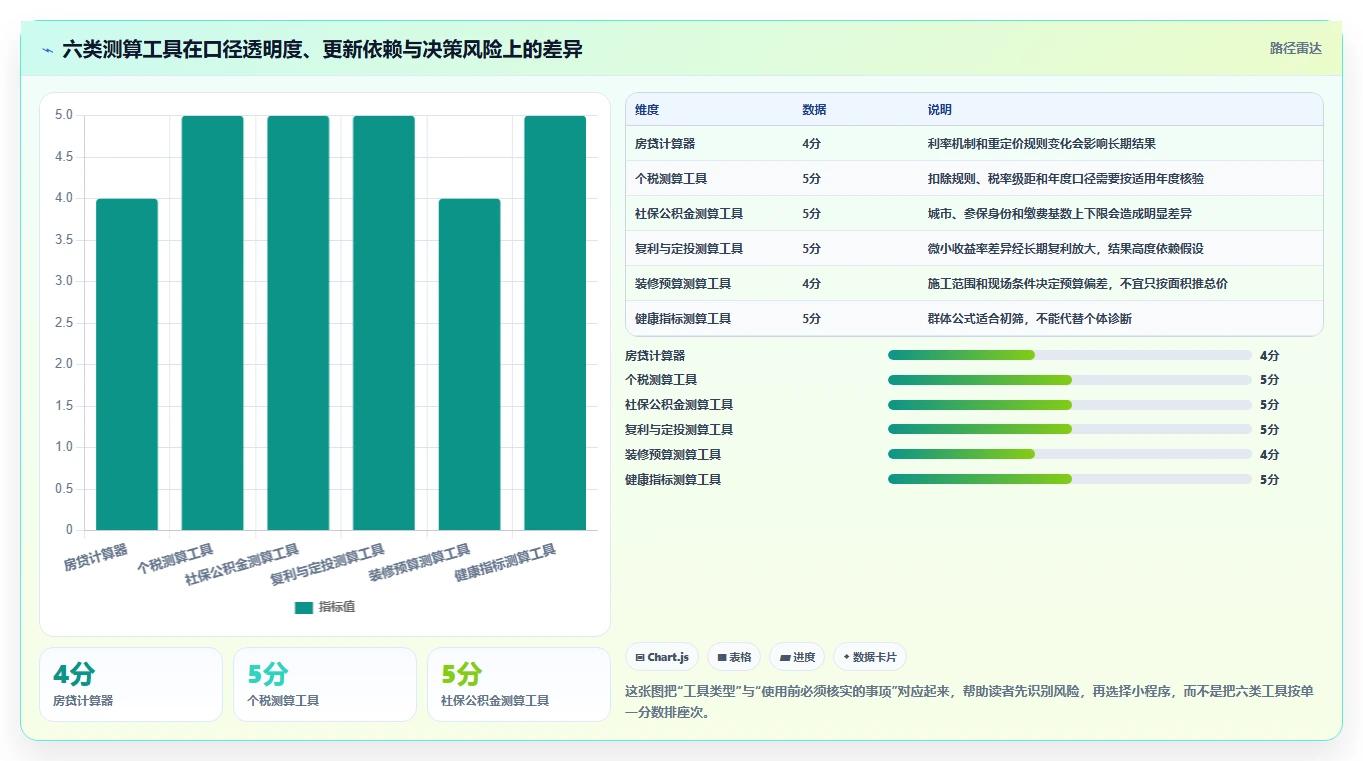
Task: Click the 5分 value beside the 复利与定投测算工具 progress bar
Action: click(x=1269, y=429)
